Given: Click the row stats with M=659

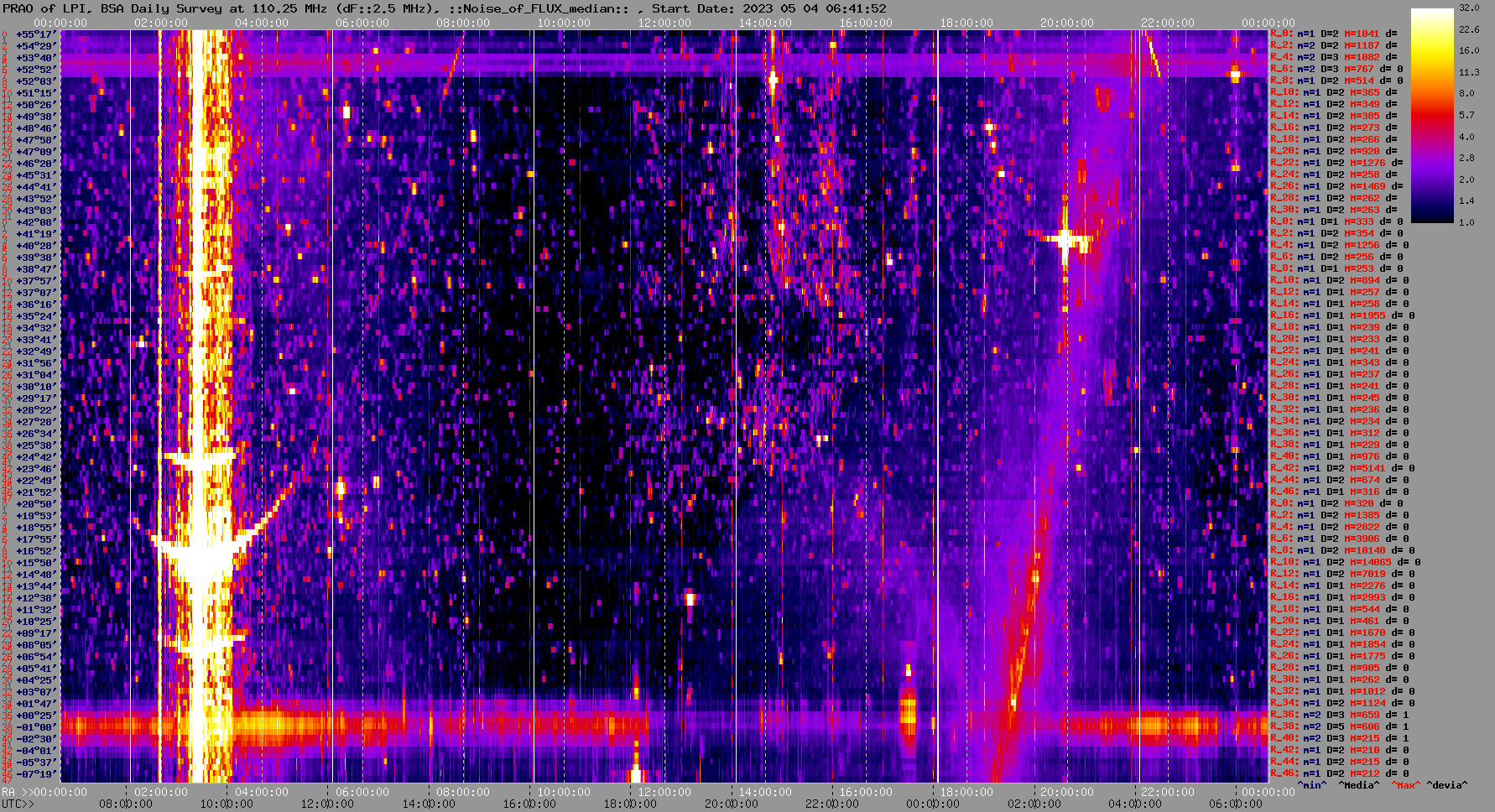Looking at the screenshot, I should pyautogui.click(x=1340, y=715).
